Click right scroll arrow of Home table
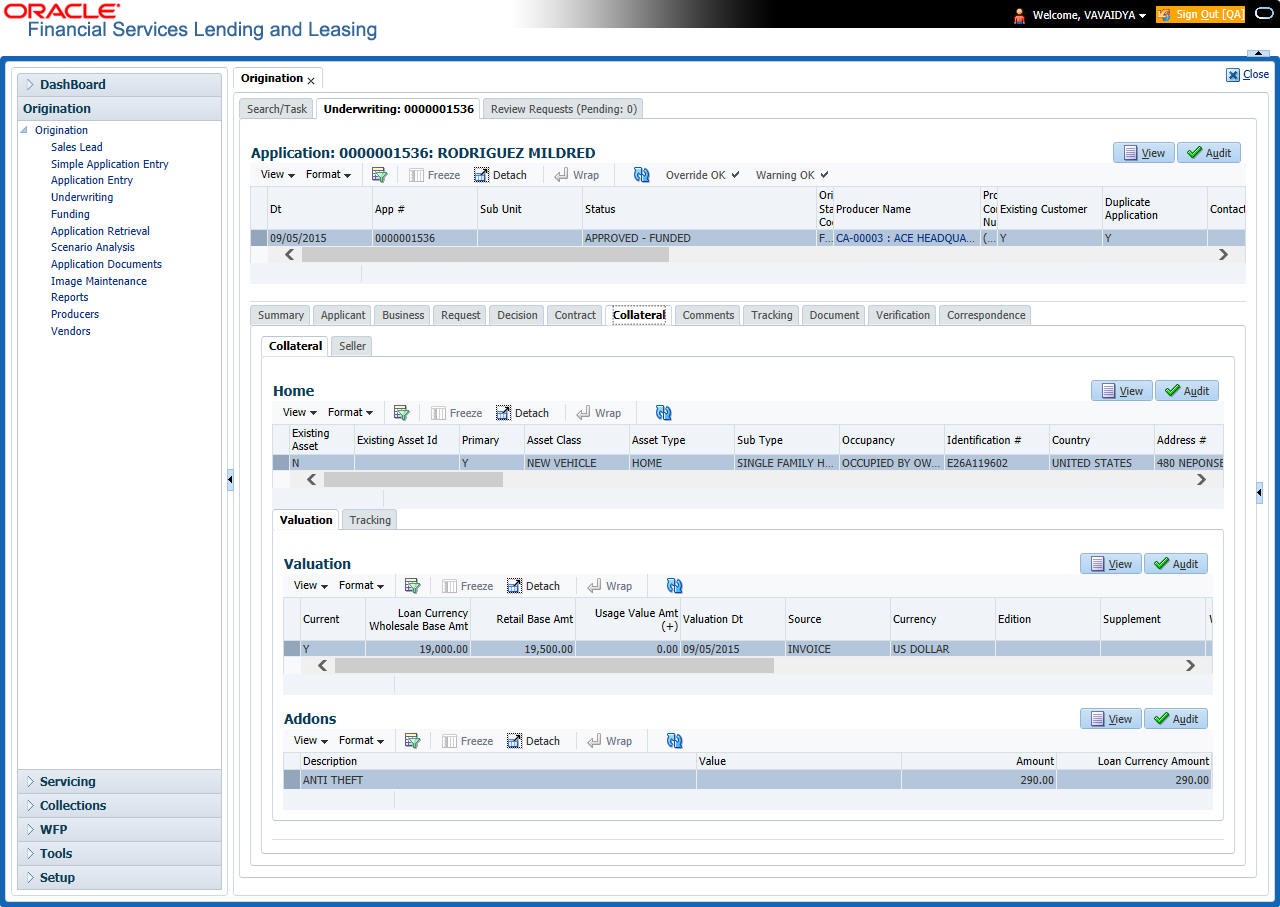The width and height of the screenshot is (1280, 907). (x=1201, y=480)
